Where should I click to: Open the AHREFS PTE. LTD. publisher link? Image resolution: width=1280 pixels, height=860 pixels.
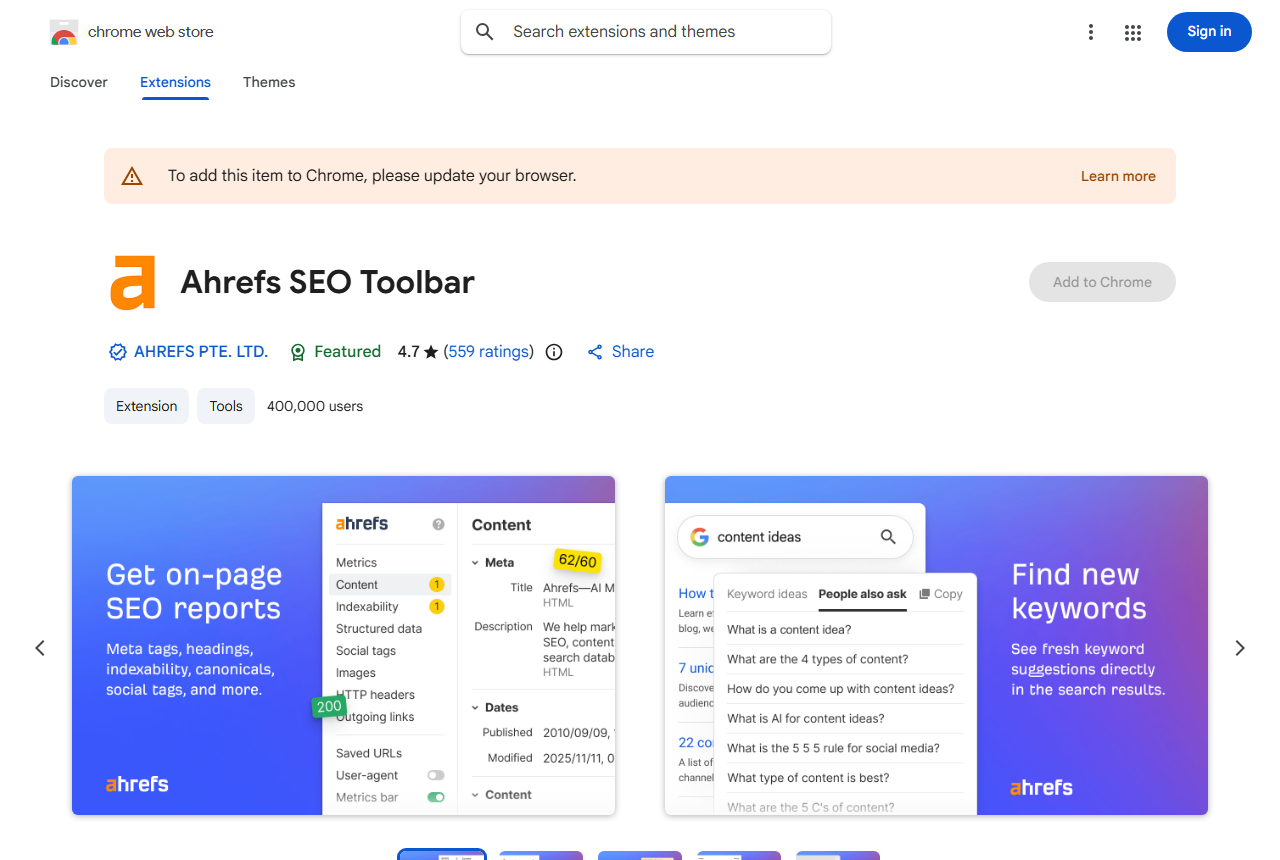point(201,352)
